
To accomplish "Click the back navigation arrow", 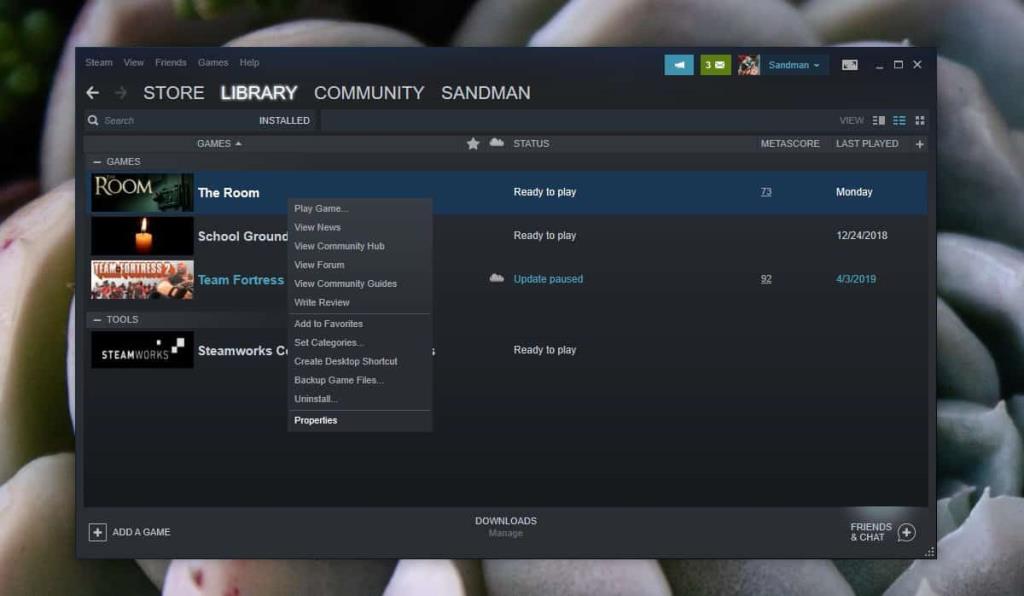I will tap(92, 92).
